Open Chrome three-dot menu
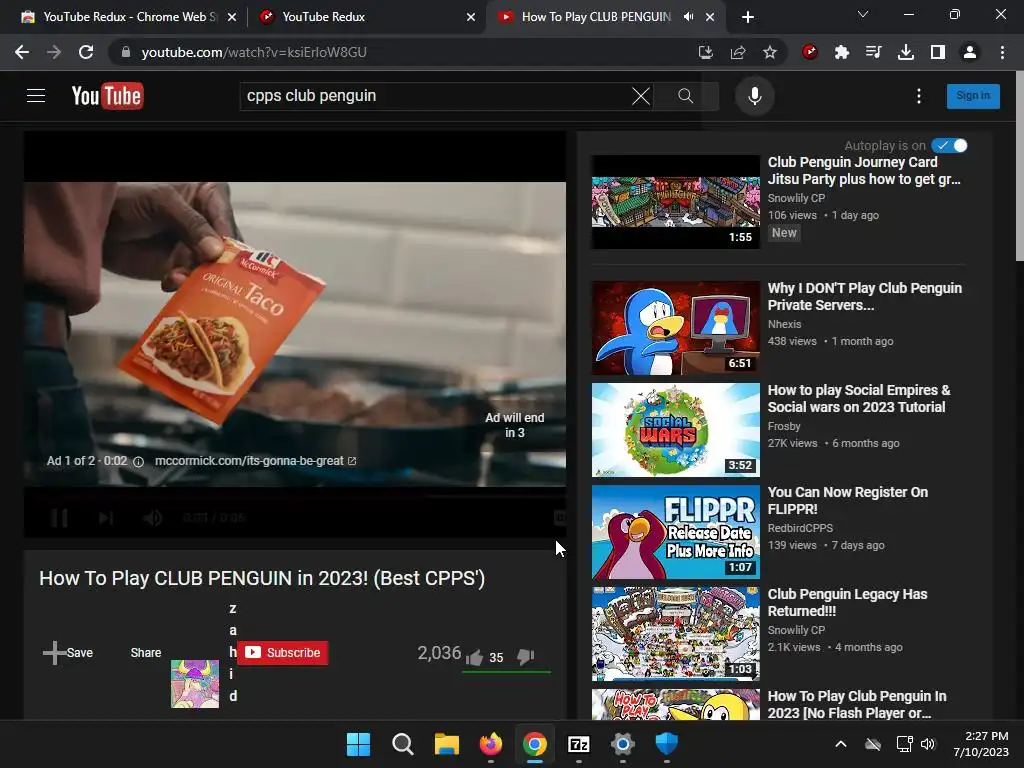Image resolution: width=1024 pixels, height=768 pixels. [1002, 52]
